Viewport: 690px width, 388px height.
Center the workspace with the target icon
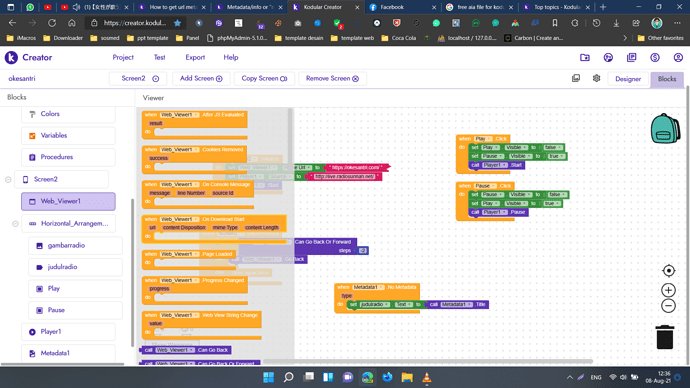(668, 271)
